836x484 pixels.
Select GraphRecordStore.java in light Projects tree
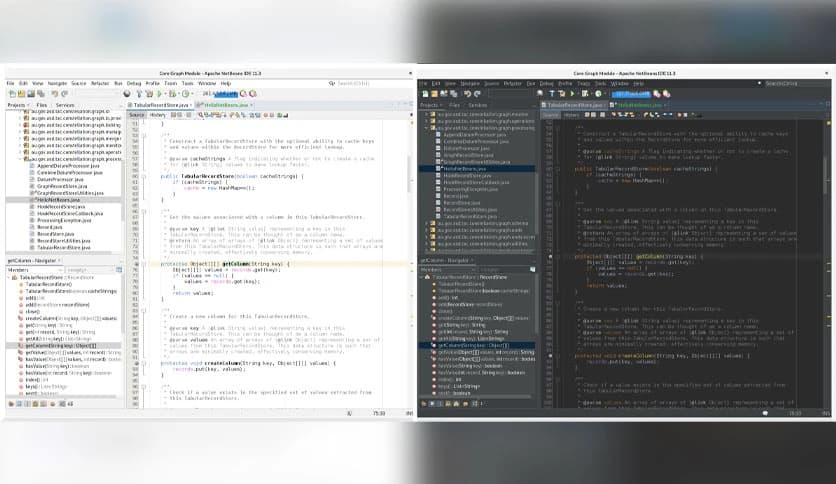(x=62, y=187)
